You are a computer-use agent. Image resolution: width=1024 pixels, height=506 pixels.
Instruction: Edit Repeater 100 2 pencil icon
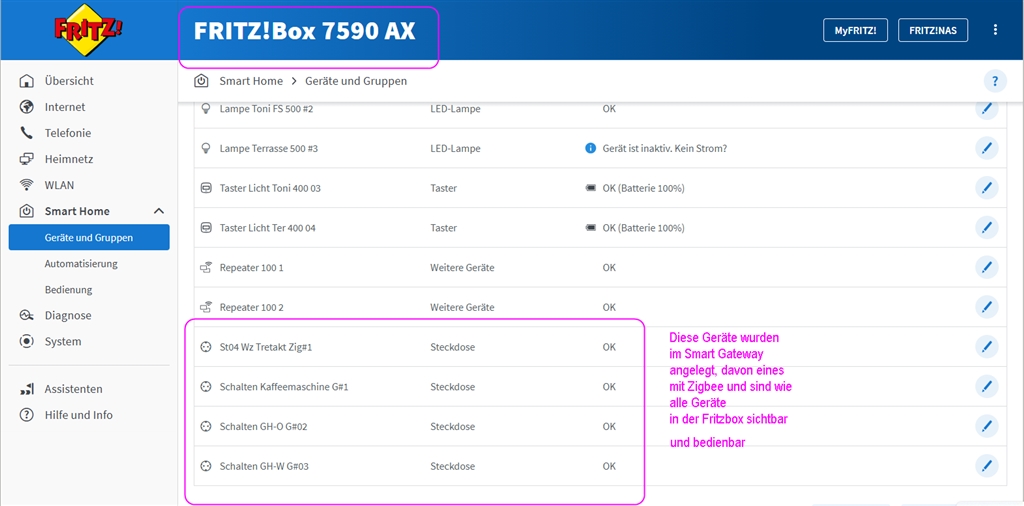(987, 307)
